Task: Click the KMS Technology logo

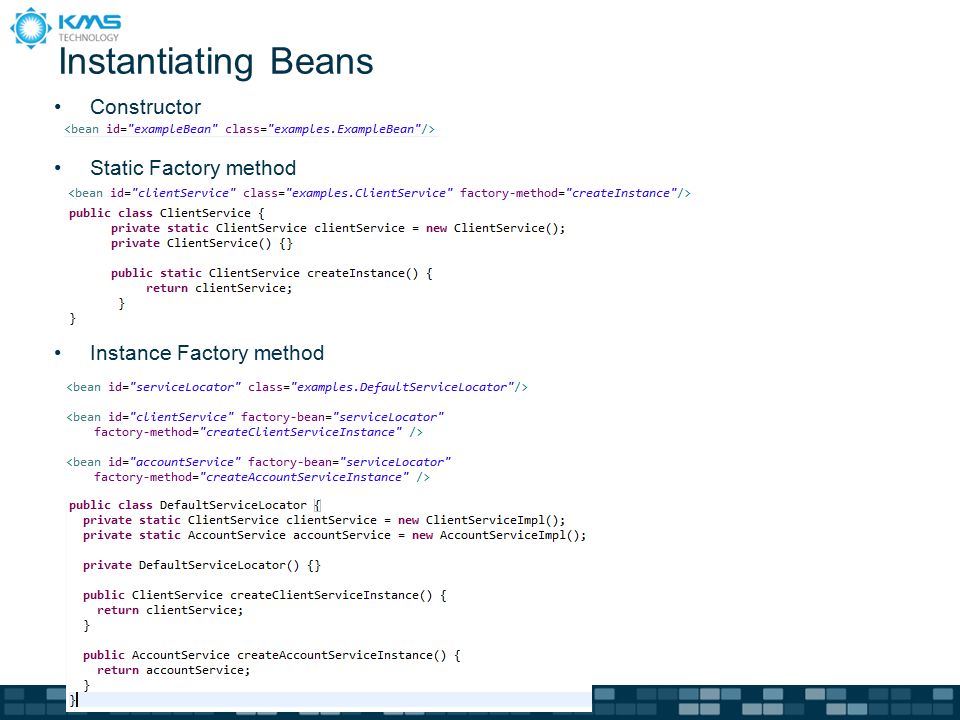Action: 66,28
